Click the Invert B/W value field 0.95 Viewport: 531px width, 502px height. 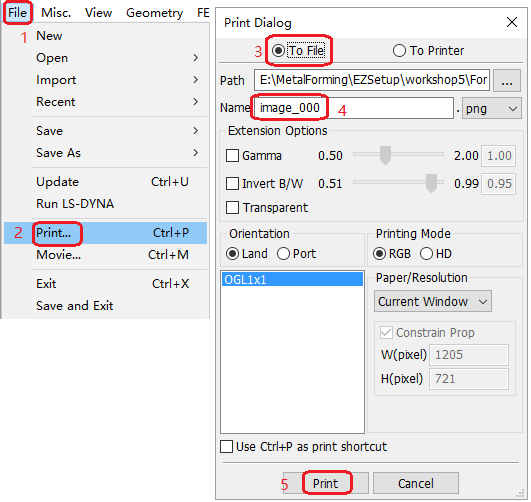click(x=499, y=184)
